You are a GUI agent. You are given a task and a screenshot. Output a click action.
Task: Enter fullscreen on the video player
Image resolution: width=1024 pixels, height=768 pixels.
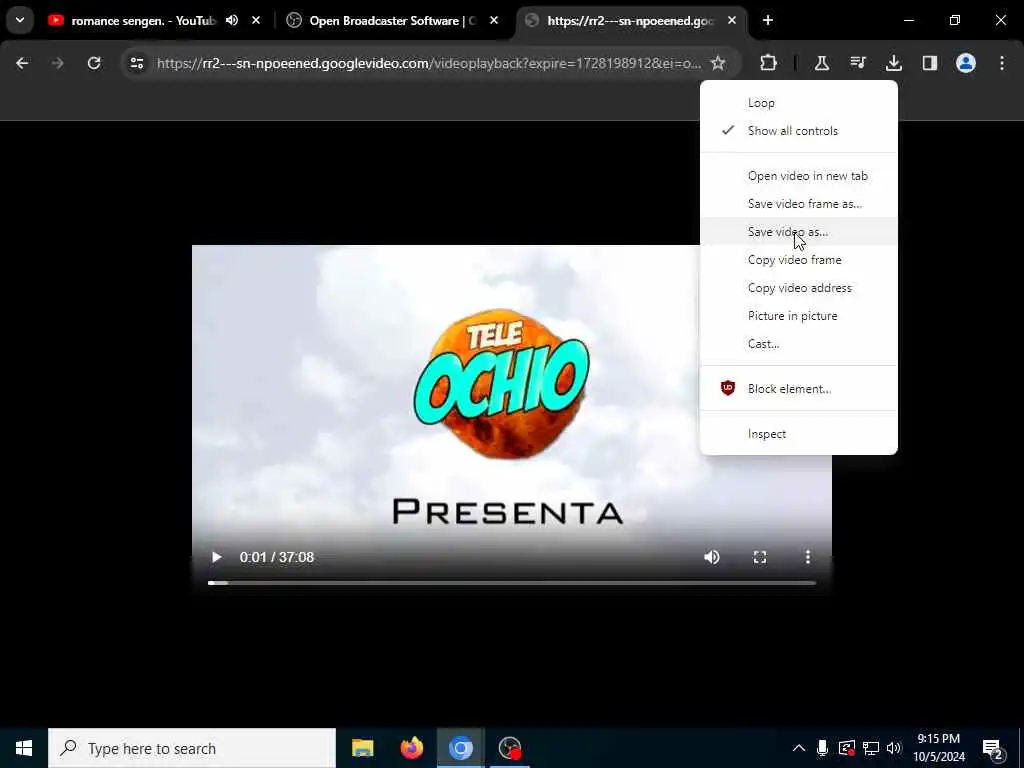(x=760, y=557)
